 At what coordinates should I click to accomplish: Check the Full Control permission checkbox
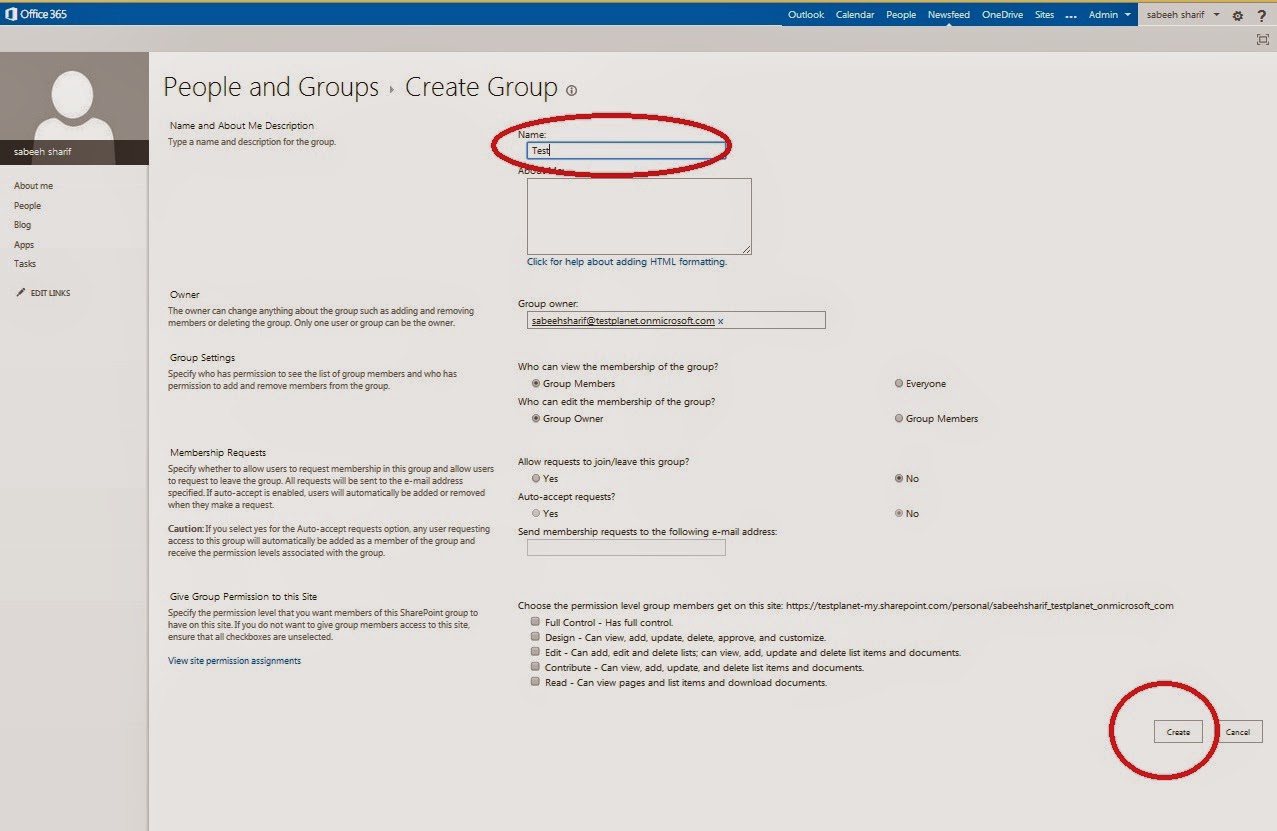(x=534, y=621)
